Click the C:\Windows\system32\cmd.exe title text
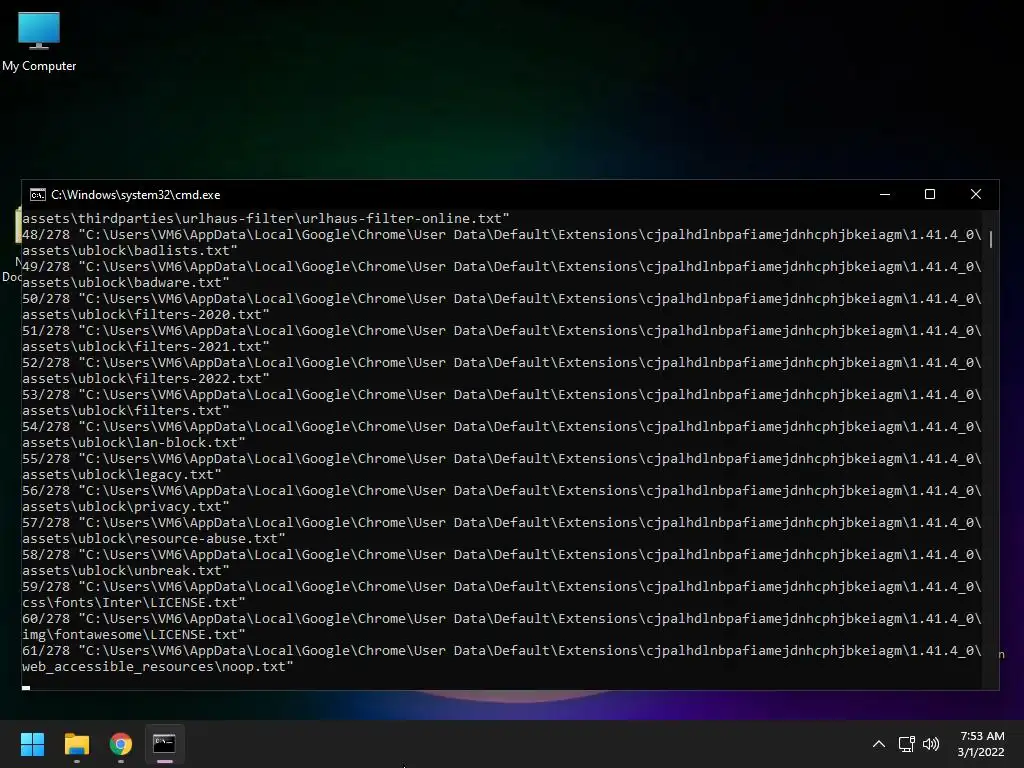This screenshot has width=1024, height=768. point(136,195)
